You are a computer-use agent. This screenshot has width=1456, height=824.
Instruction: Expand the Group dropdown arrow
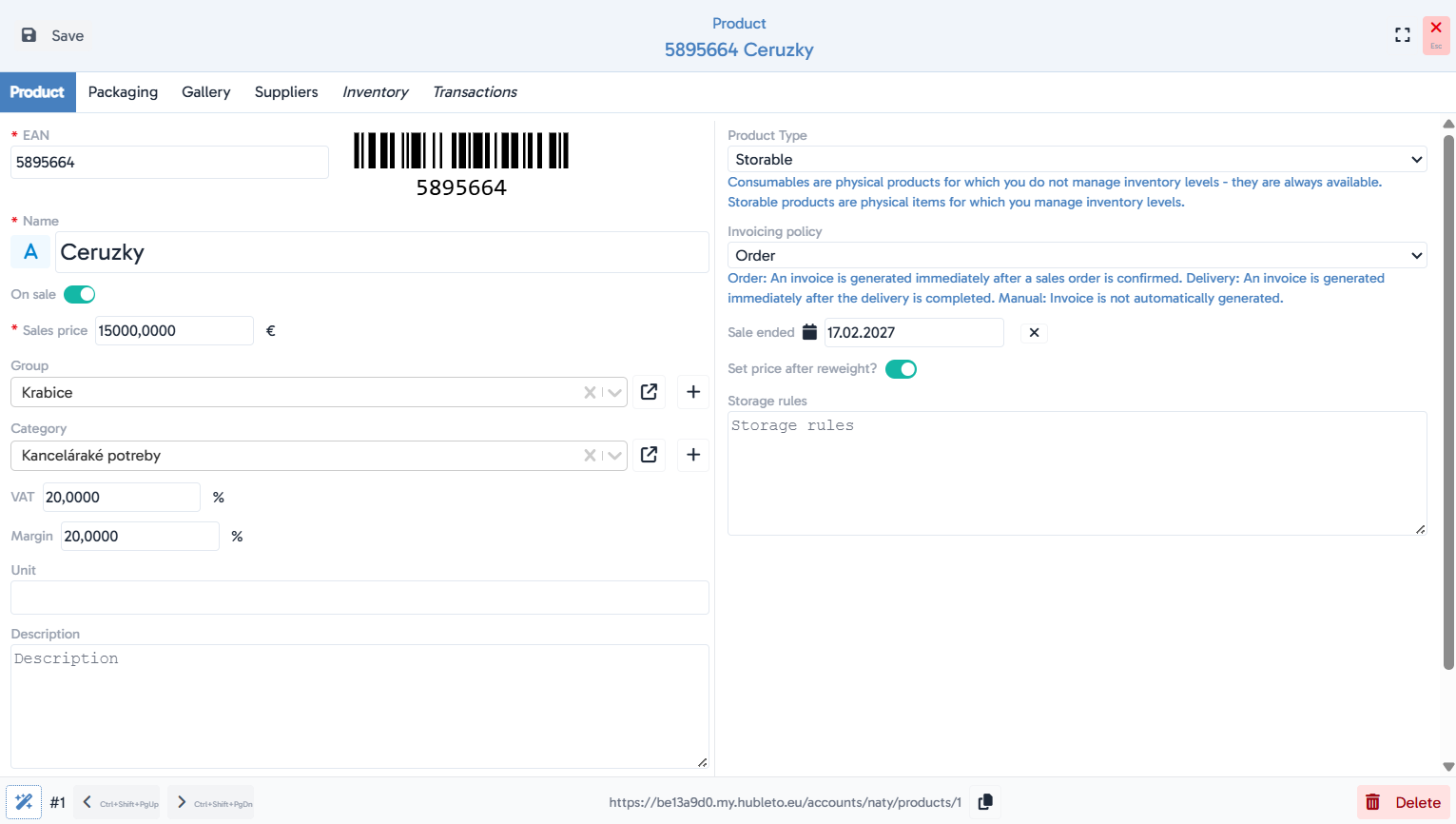click(x=615, y=392)
